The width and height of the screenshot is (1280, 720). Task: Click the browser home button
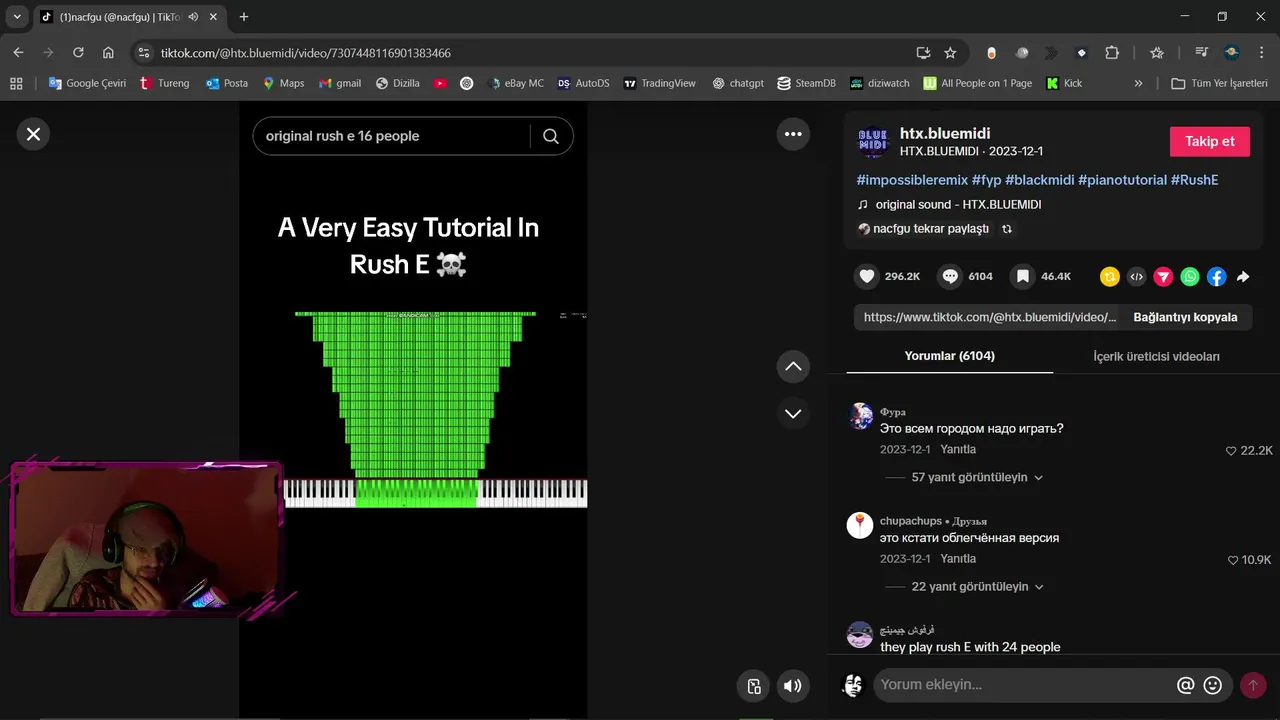pyautogui.click(x=108, y=53)
